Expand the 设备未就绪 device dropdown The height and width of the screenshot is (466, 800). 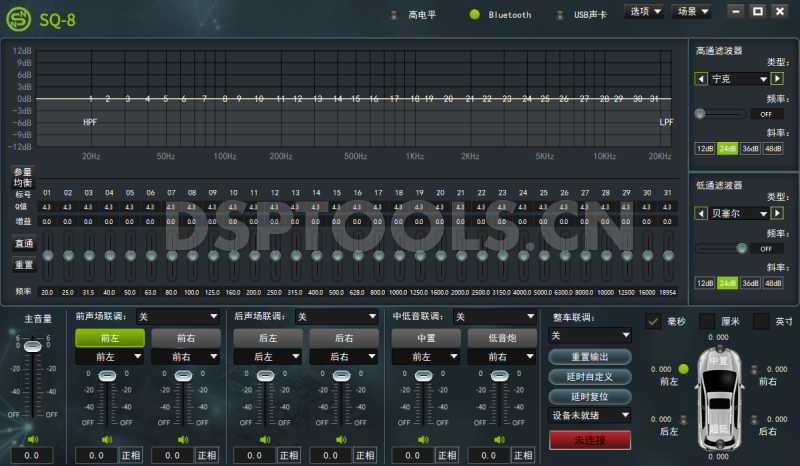tap(590, 414)
